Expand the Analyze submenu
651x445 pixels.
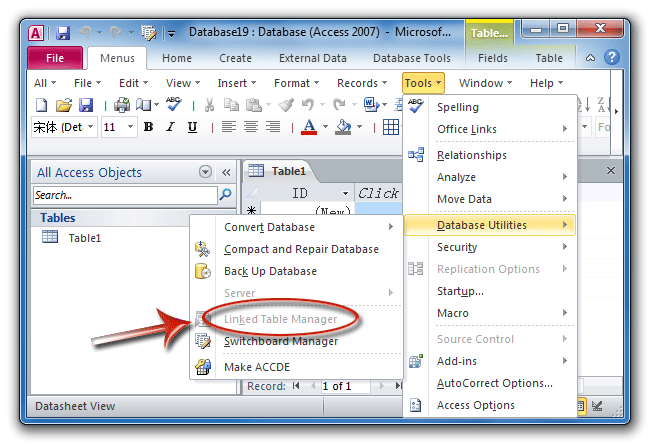pos(490,177)
